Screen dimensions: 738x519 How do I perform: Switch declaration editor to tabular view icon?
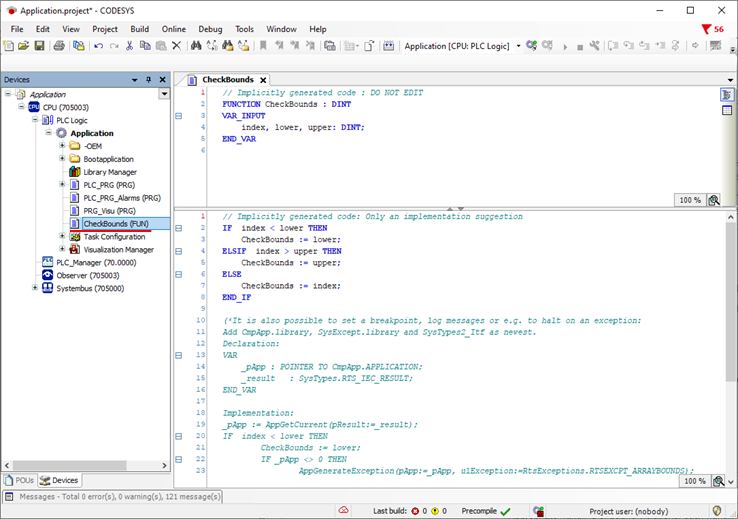(x=727, y=110)
